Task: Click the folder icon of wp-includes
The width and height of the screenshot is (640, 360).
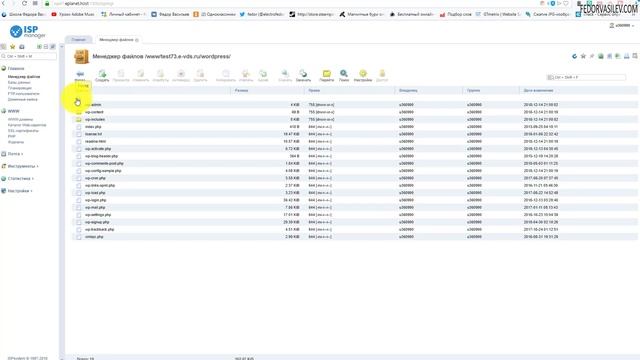Action: [78, 120]
